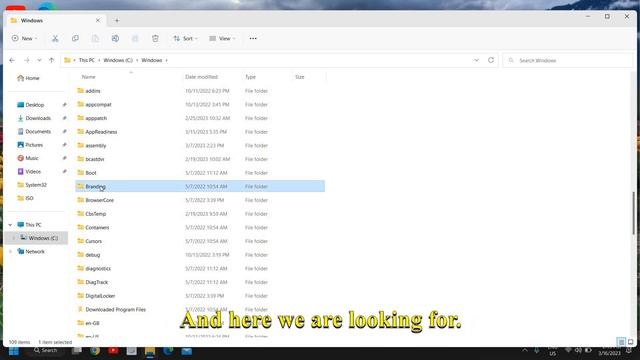Sort by the Name column header
Image resolution: width=640 pixels, height=360 pixels.
pos(89,77)
